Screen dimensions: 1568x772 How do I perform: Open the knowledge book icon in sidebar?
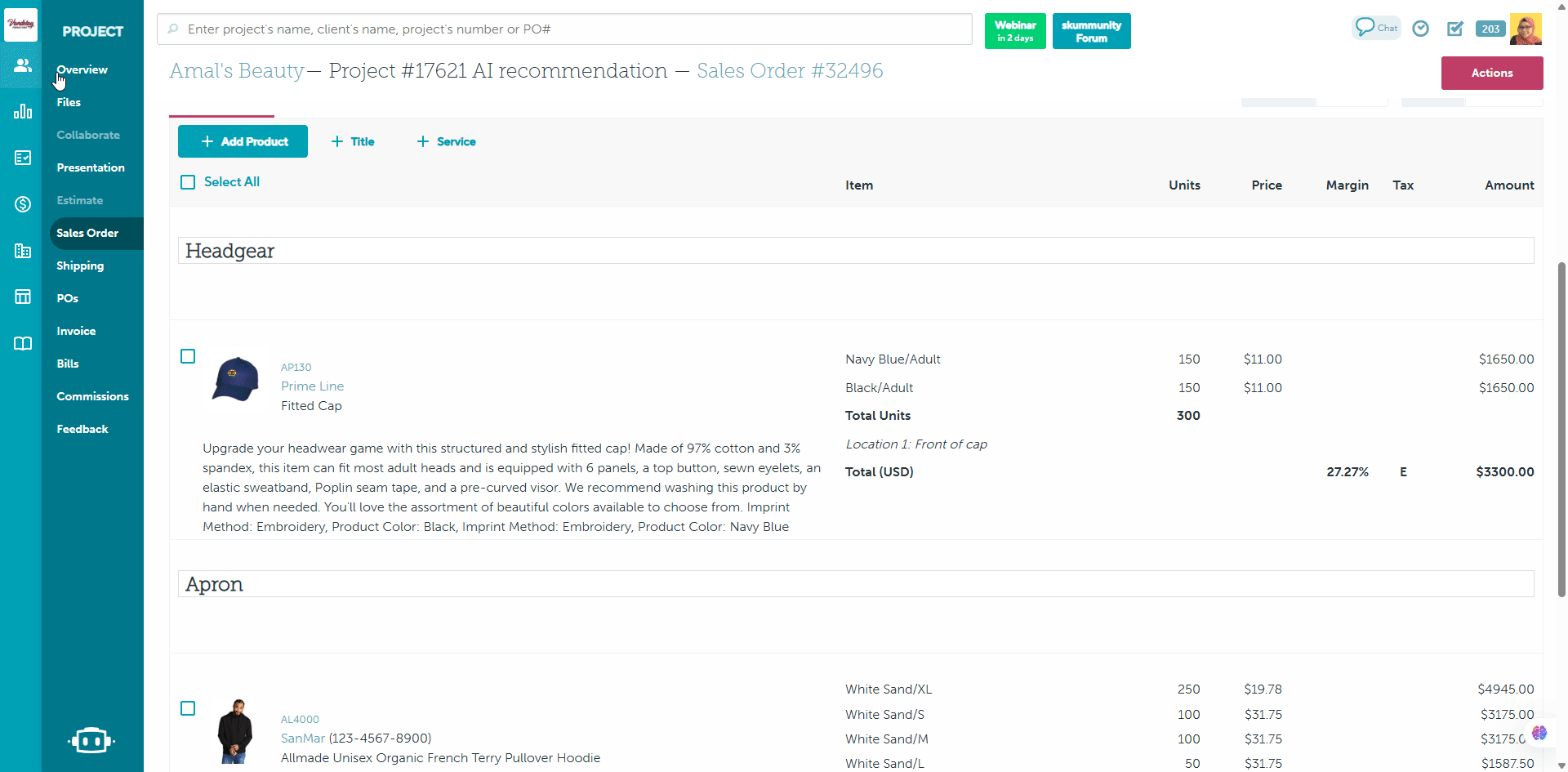[x=22, y=343]
